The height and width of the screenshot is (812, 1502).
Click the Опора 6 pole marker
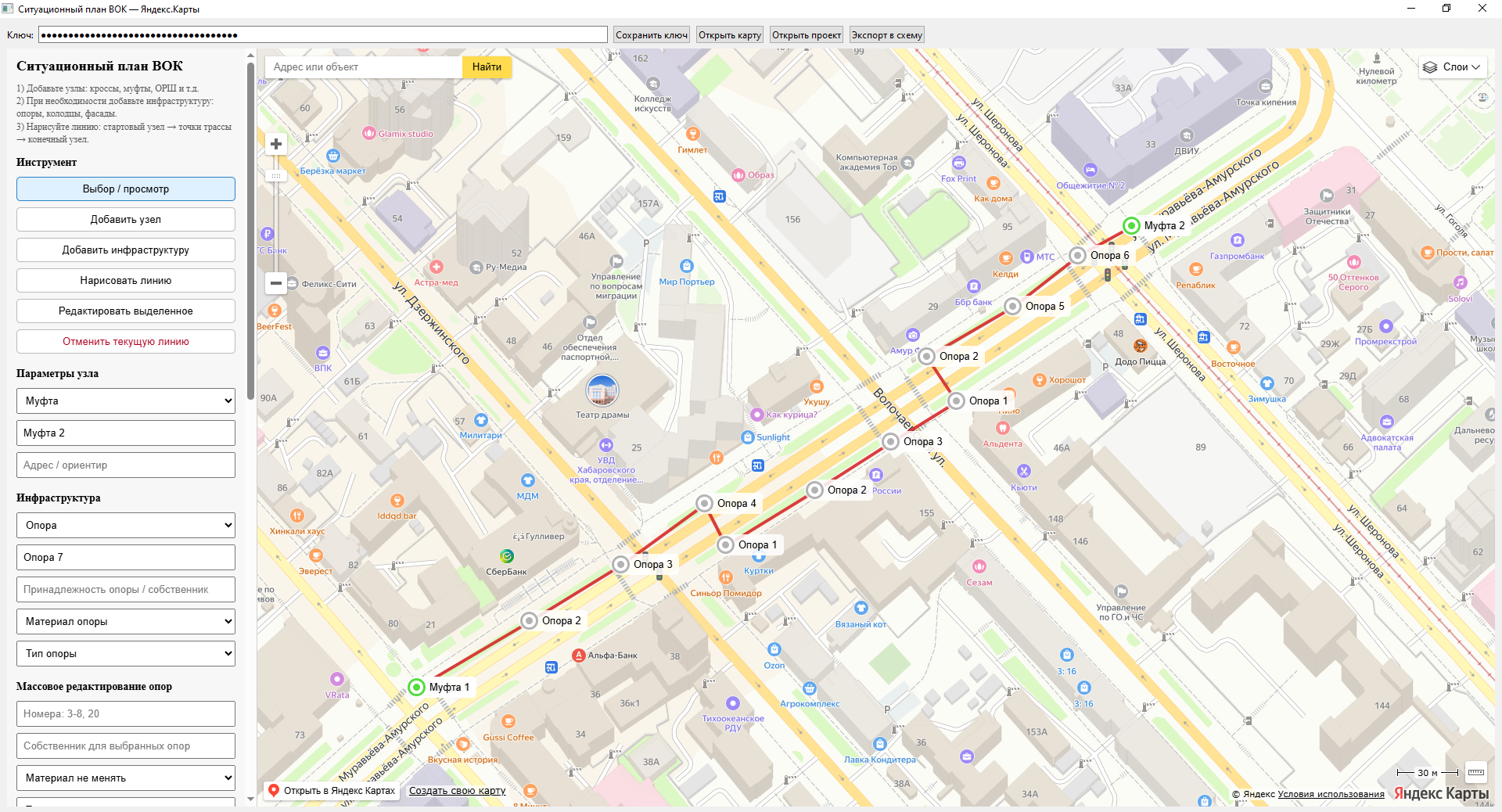pyautogui.click(x=1077, y=255)
